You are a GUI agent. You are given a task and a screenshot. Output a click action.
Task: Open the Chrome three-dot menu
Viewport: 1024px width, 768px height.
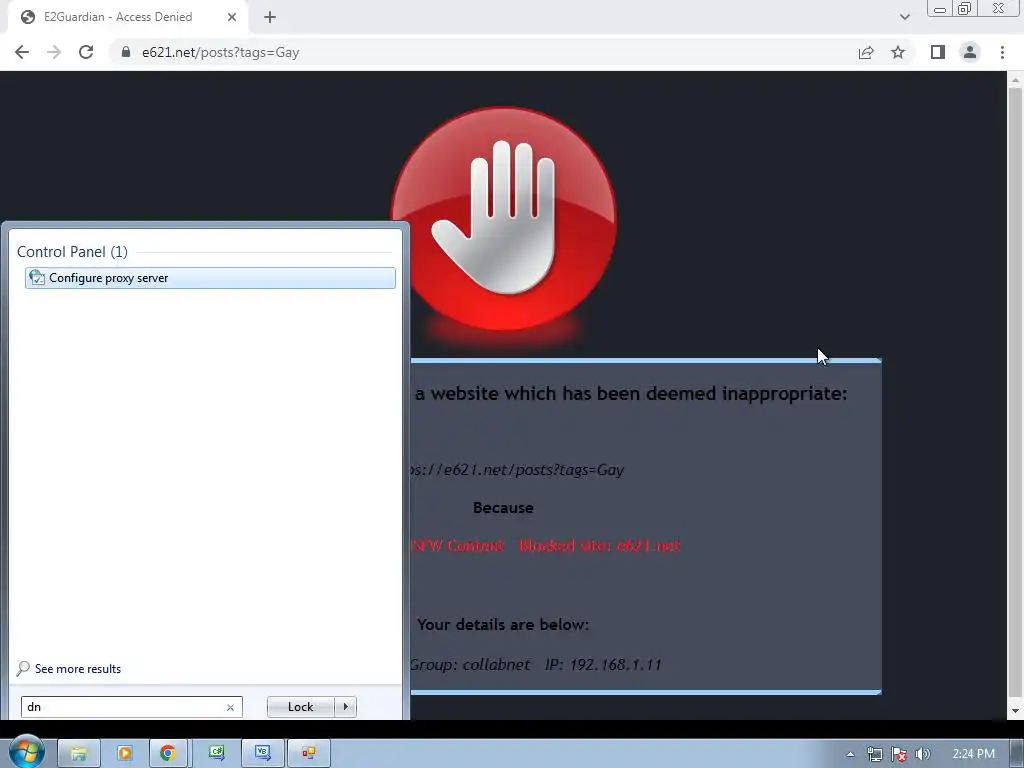(1002, 52)
